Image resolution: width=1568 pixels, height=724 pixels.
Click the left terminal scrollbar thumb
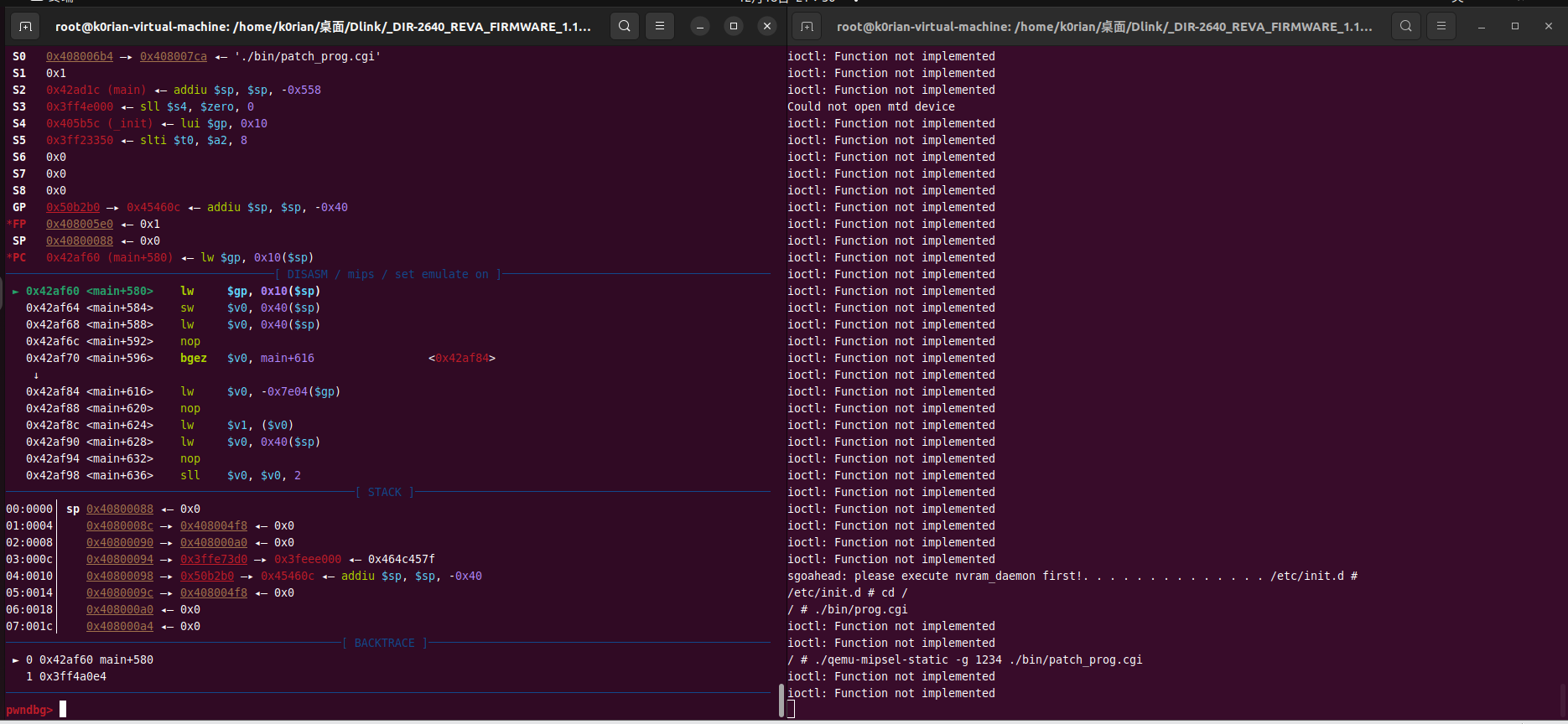click(781, 701)
